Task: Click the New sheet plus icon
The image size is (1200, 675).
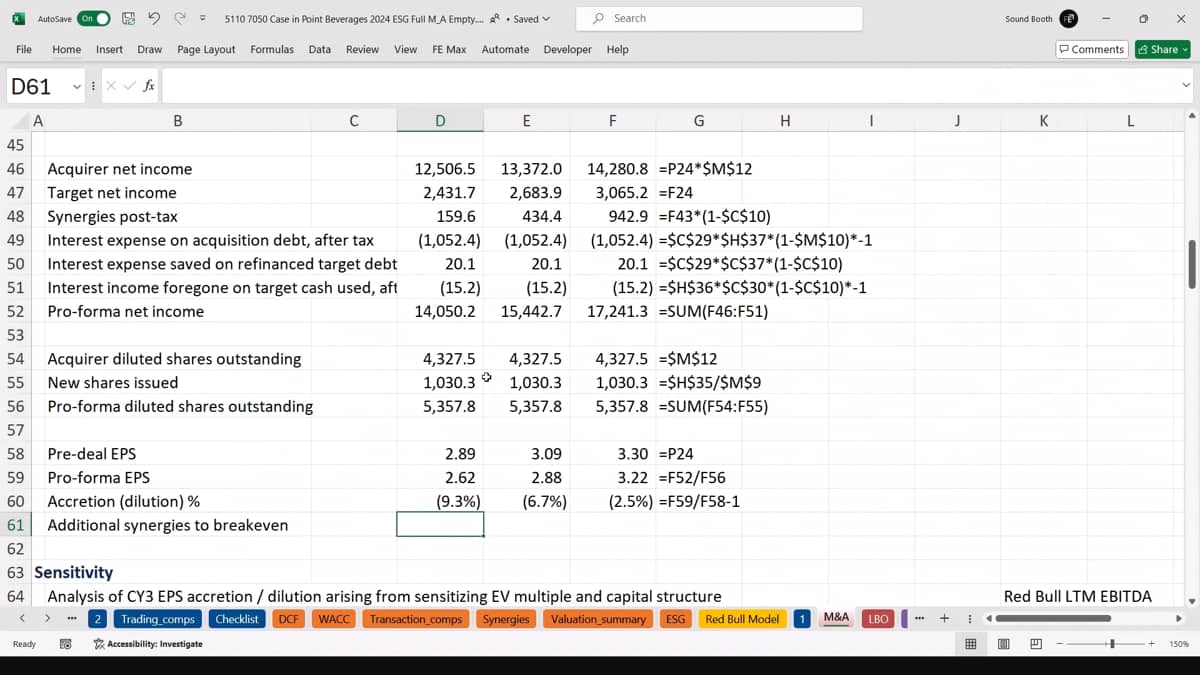Action: [944, 619]
